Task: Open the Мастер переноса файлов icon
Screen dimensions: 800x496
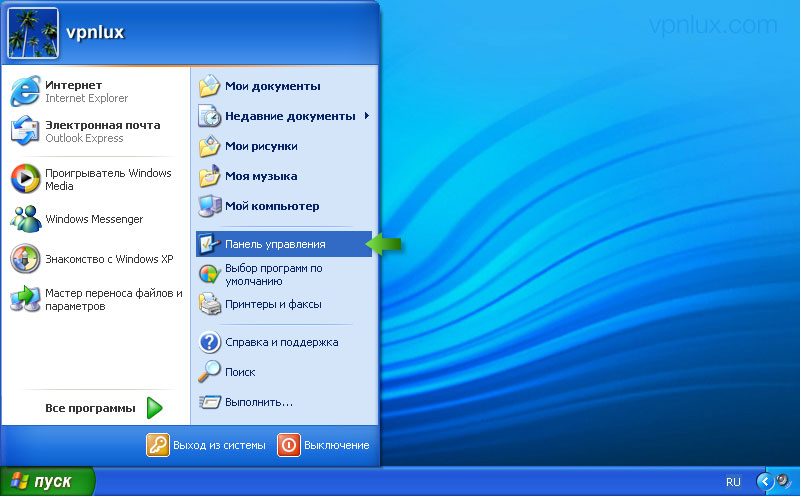Action: click(25, 299)
